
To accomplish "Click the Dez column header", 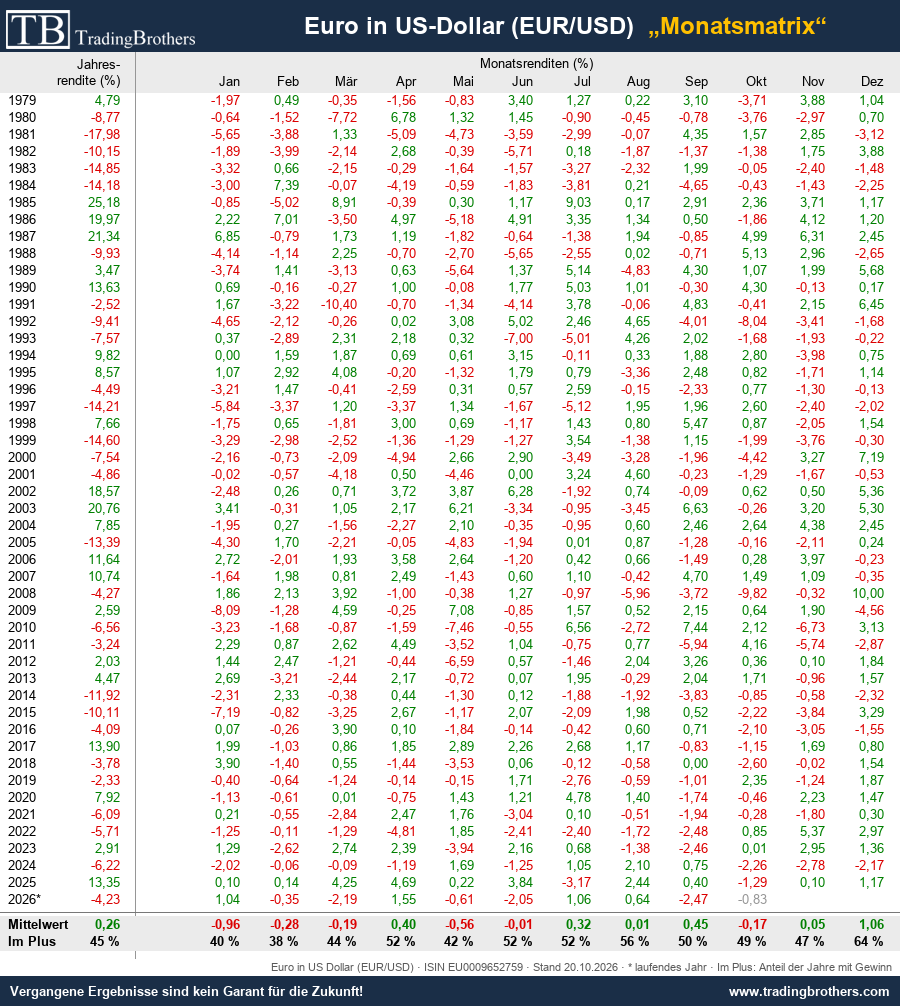I will click(x=872, y=81).
